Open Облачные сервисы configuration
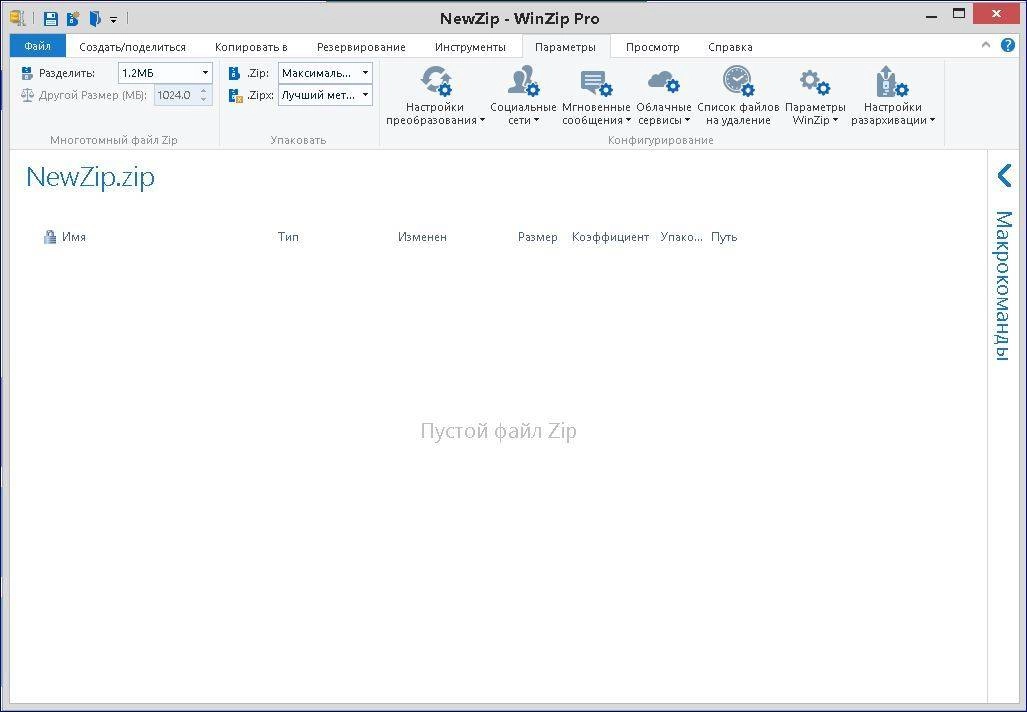 pos(664,96)
